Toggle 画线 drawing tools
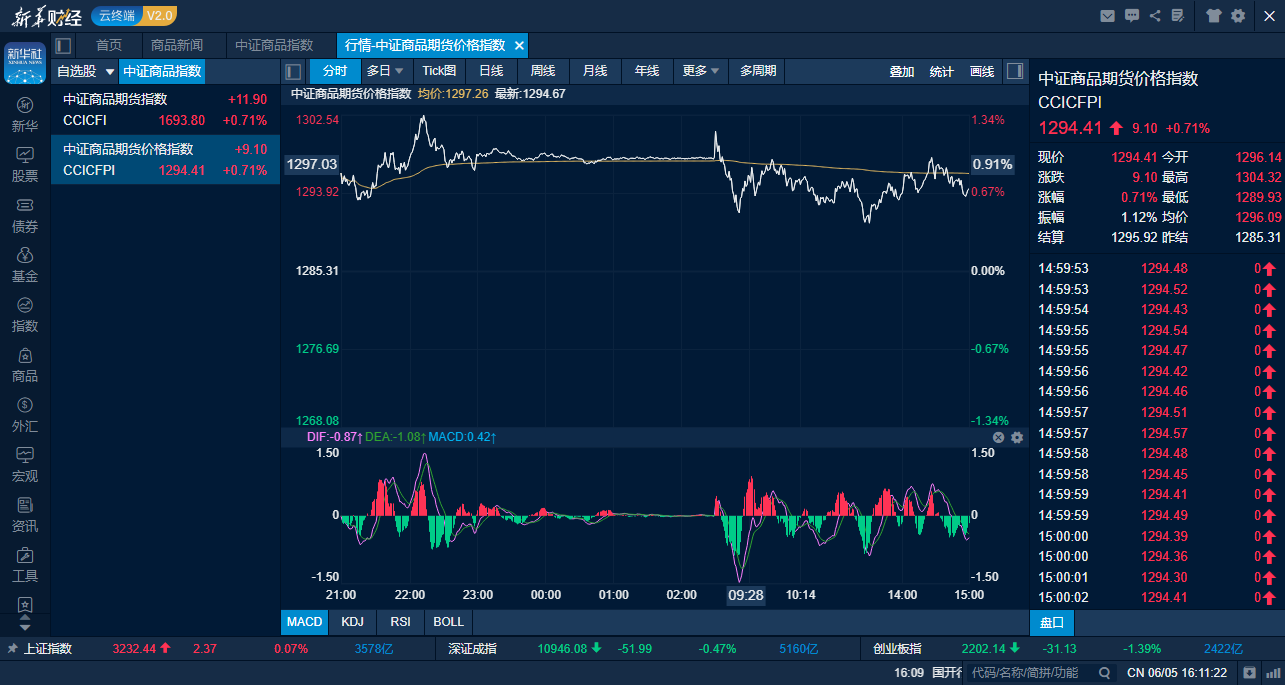Screen dimensions: 1285x685 tap(982, 71)
